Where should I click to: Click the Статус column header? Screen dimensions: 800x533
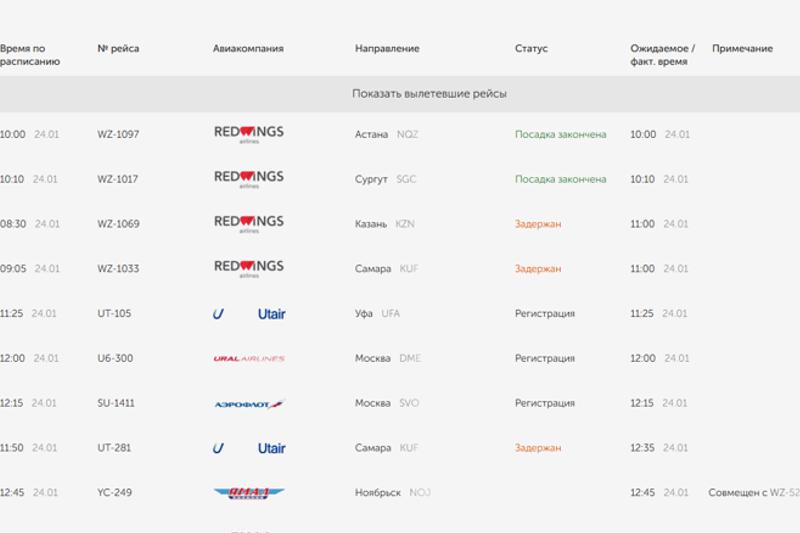(x=531, y=49)
